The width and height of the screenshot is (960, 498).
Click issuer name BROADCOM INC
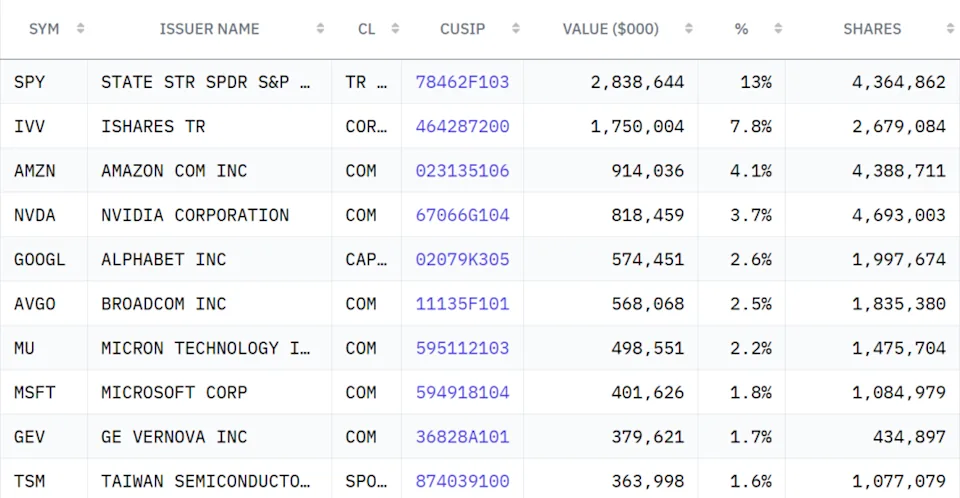tap(163, 304)
